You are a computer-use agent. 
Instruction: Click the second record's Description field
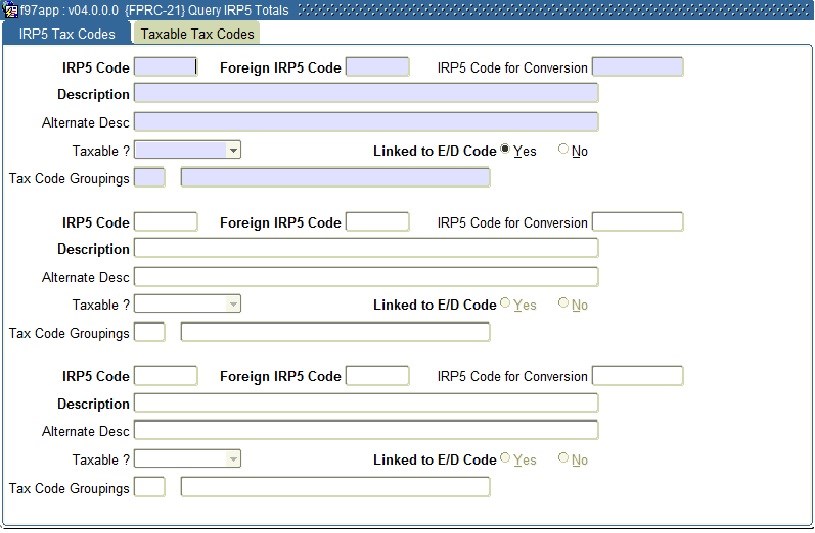[x=365, y=248]
